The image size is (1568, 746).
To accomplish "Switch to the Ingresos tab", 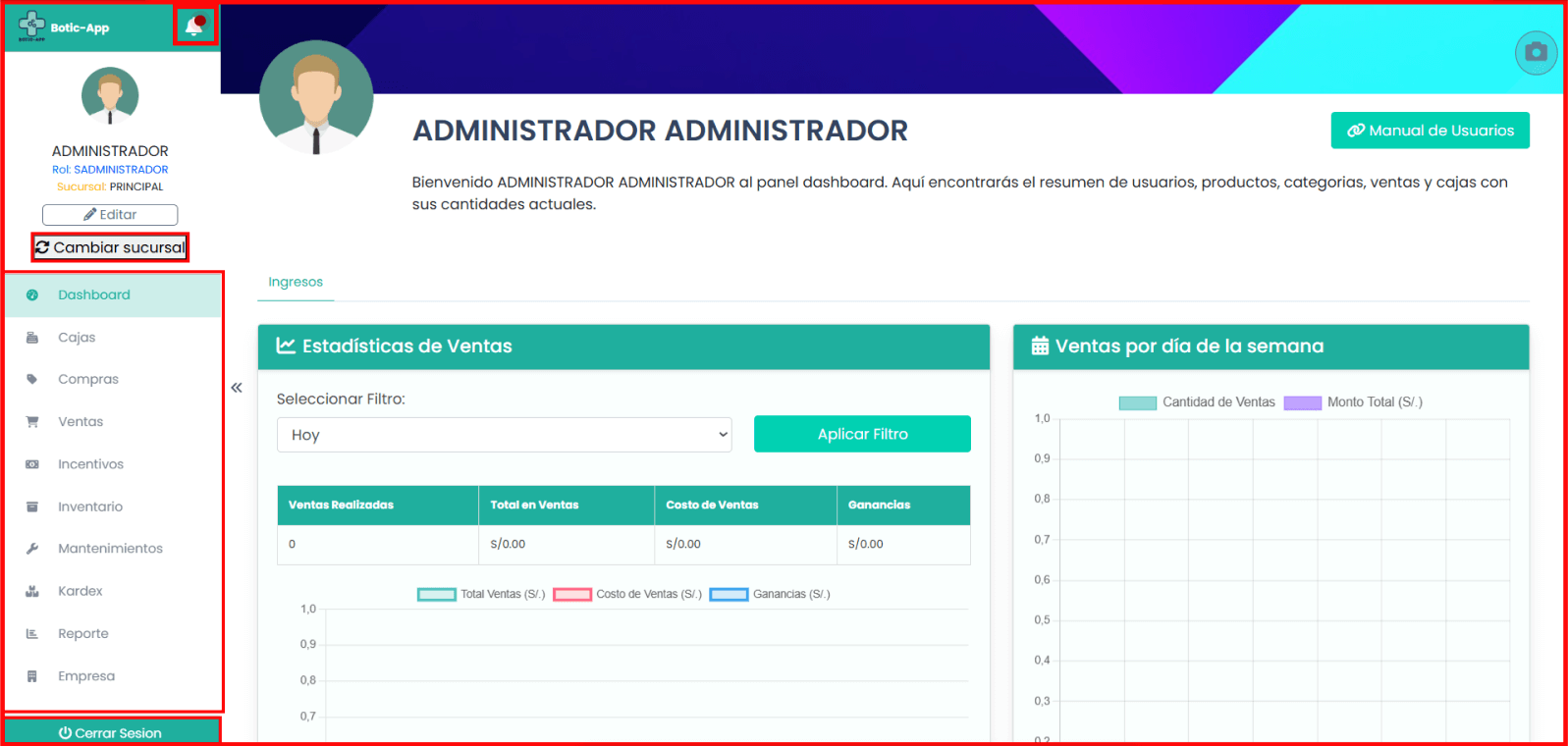I will point(296,282).
